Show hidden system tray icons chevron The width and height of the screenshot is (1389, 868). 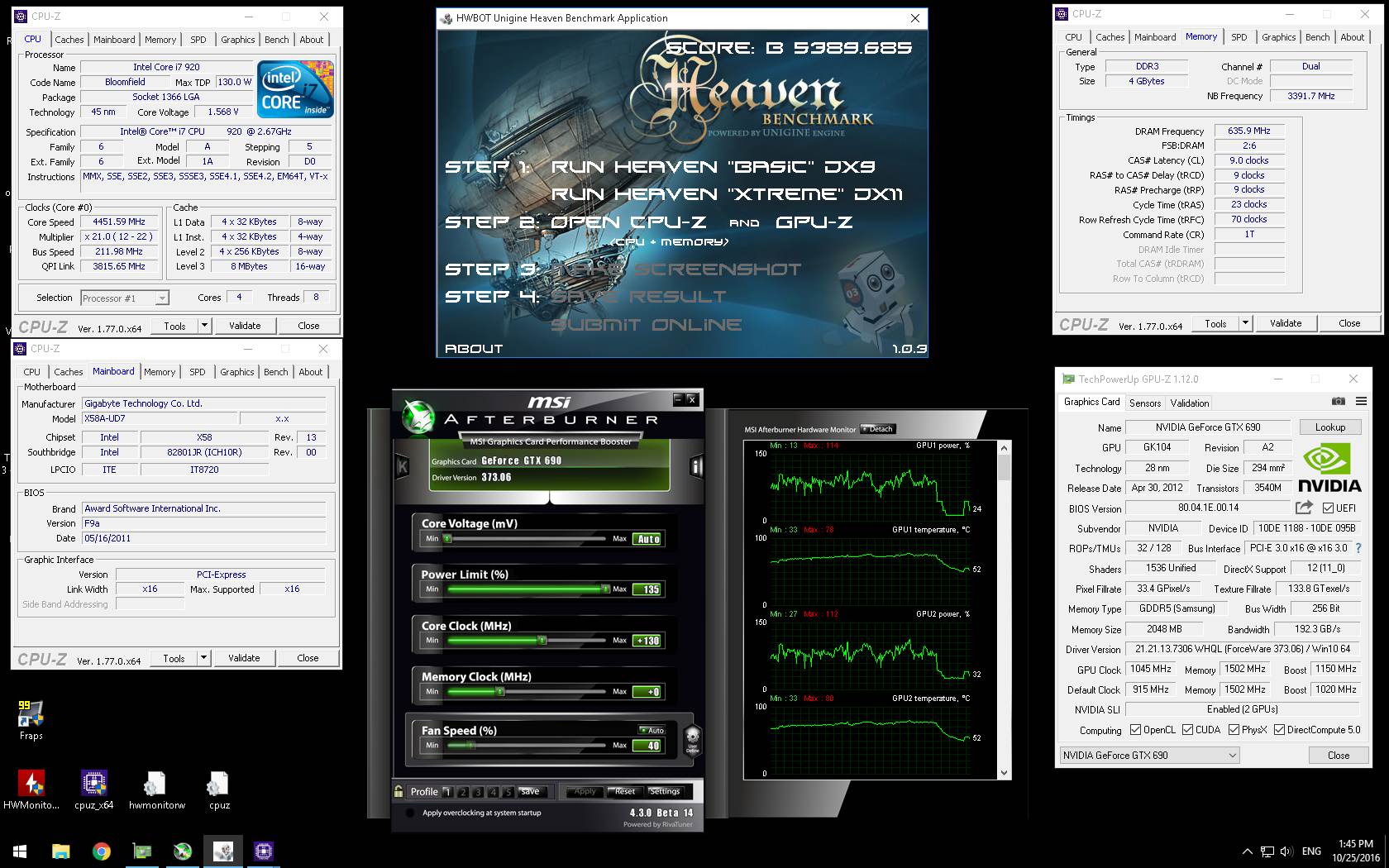pyautogui.click(x=1247, y=851)
